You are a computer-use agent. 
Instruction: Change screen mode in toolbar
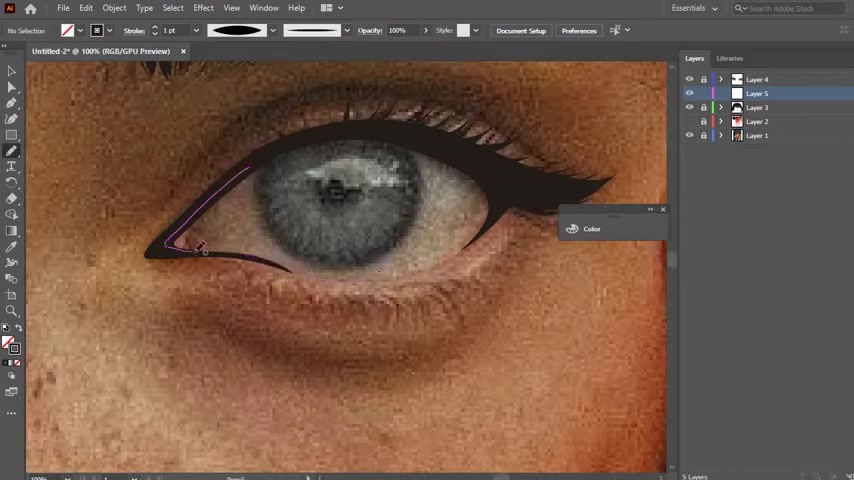(x=11, y=392)
